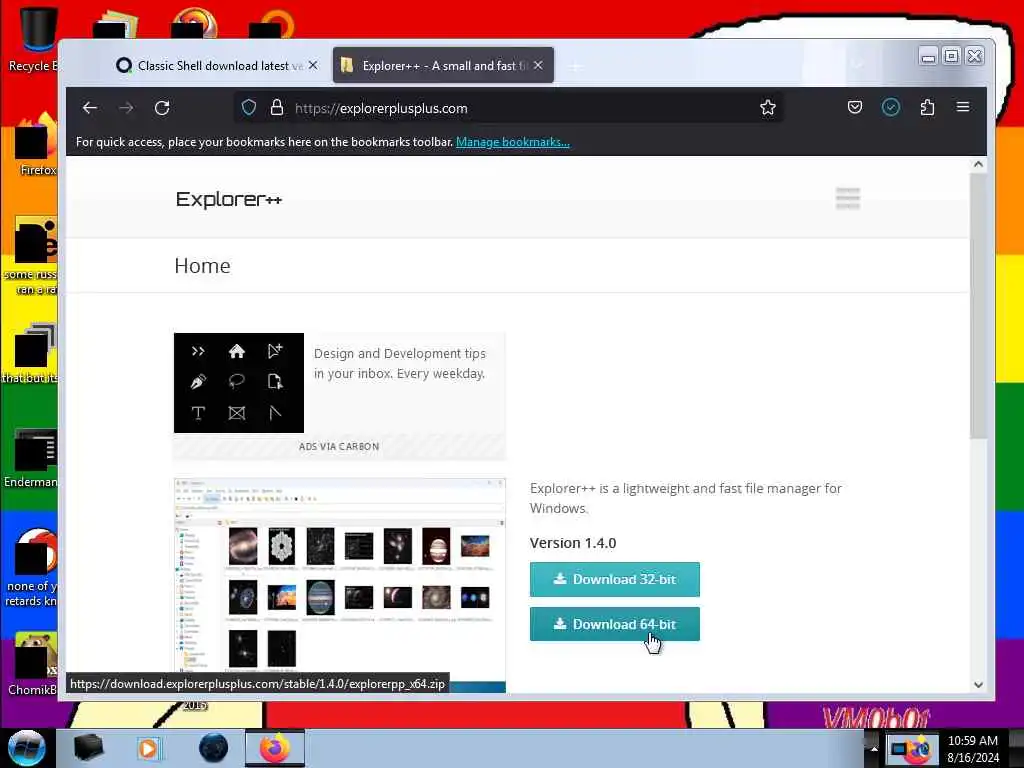Click the page scrollbar up arrow

pos(978,165)
